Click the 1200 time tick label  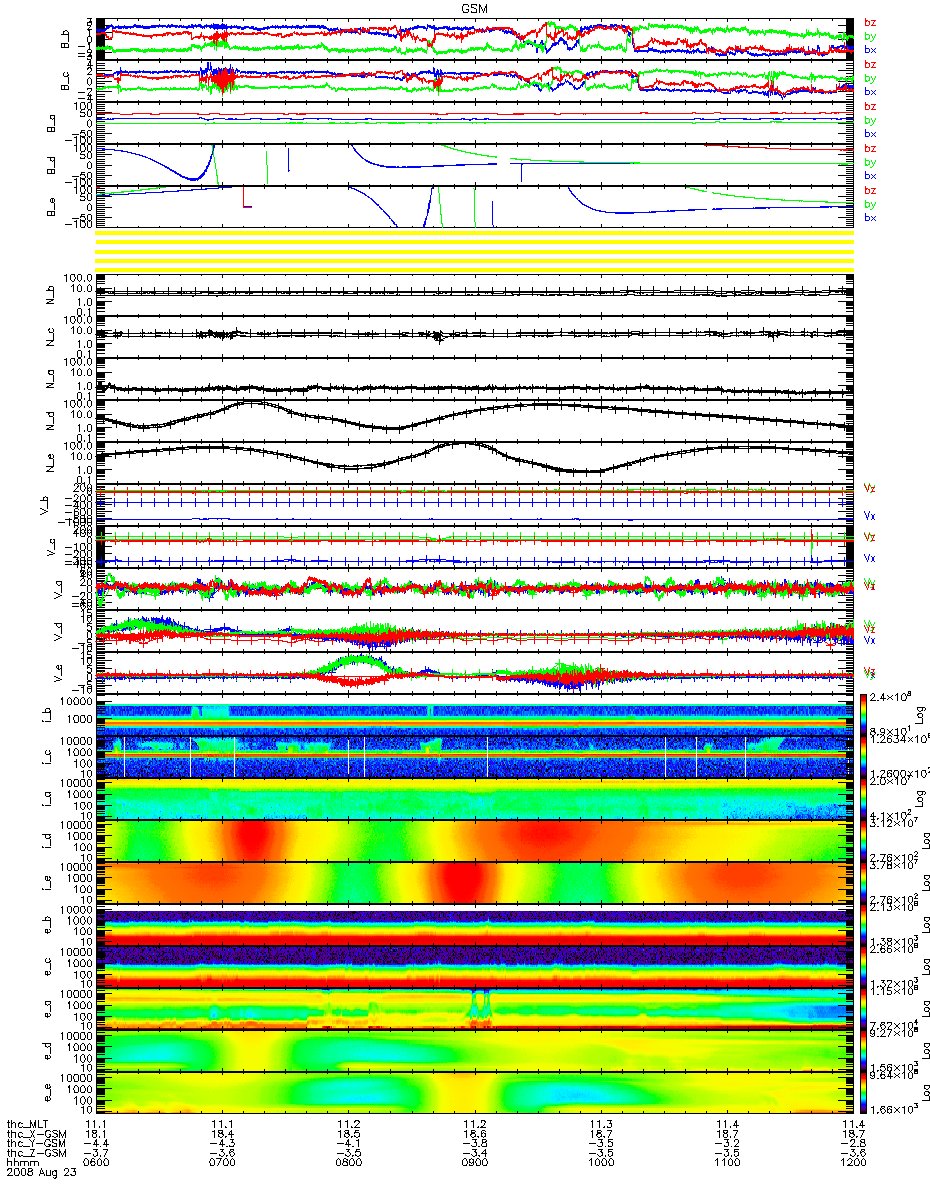point(852,1164)
